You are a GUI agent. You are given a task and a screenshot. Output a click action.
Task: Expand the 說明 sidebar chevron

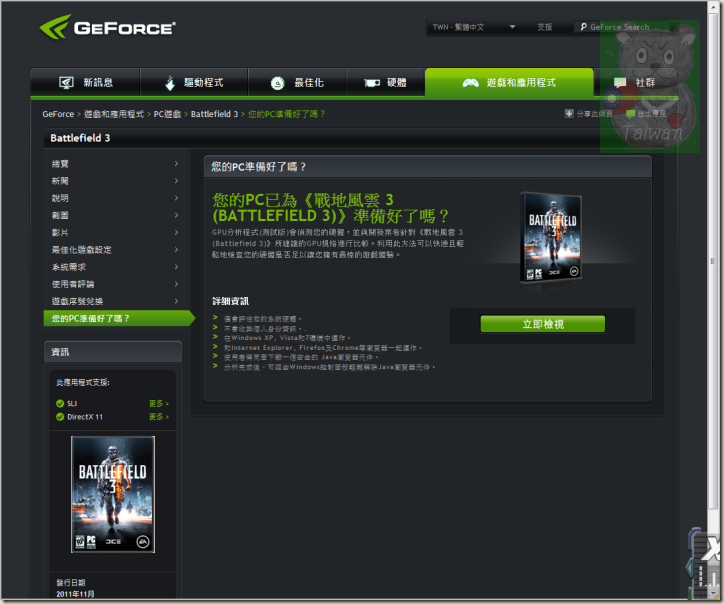pyautogui.click(x=176, y=198)
